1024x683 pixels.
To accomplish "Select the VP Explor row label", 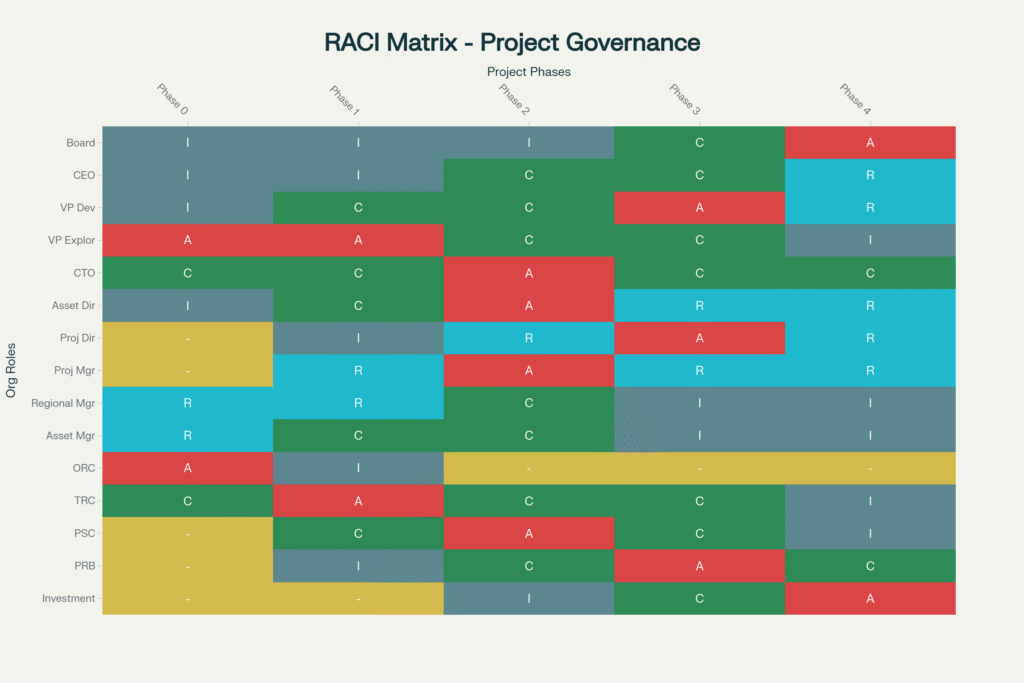I will [71, 240].
